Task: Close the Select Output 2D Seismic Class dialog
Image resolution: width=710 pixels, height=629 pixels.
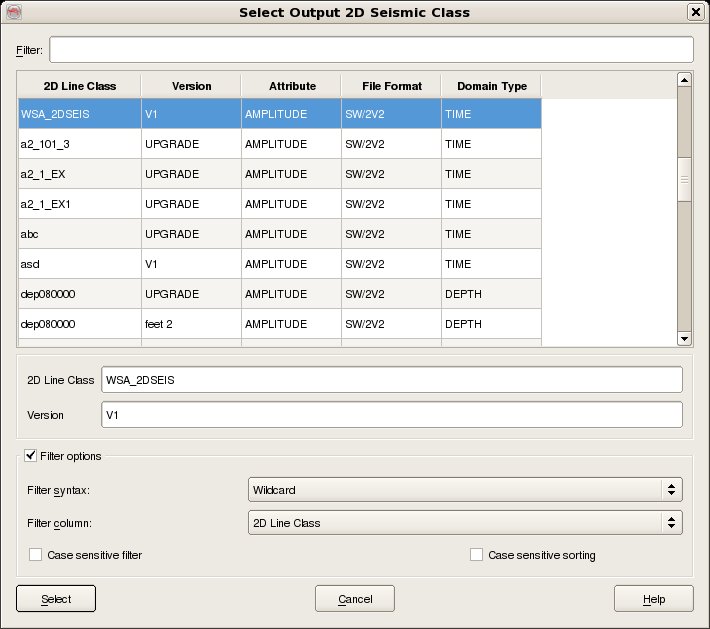Action: (695, 12)
